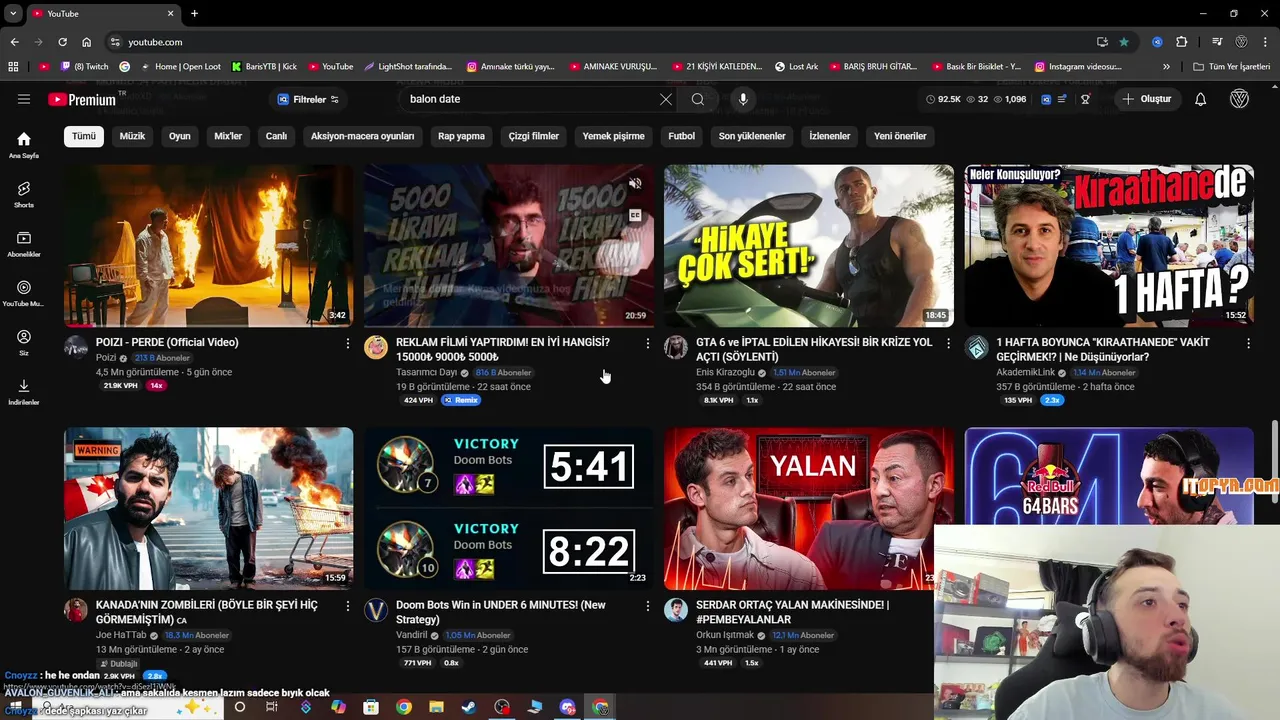The height and width of the screenshot is (720, 1280).
Task: Select the Çizgi filmler chip
Action: pyautogui.click(x=534, y=136)
